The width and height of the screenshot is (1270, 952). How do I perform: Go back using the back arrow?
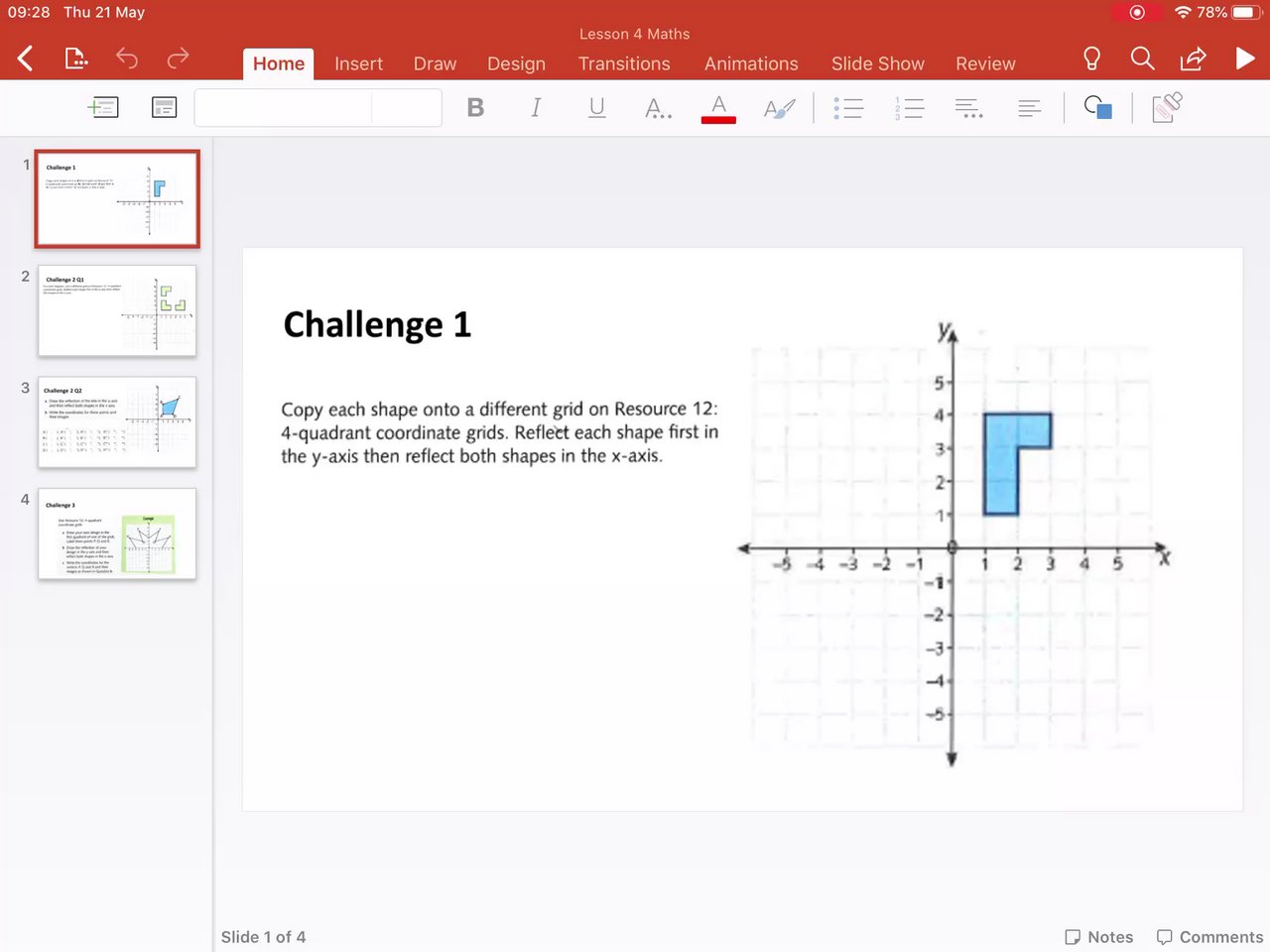(x=26, y=59)
